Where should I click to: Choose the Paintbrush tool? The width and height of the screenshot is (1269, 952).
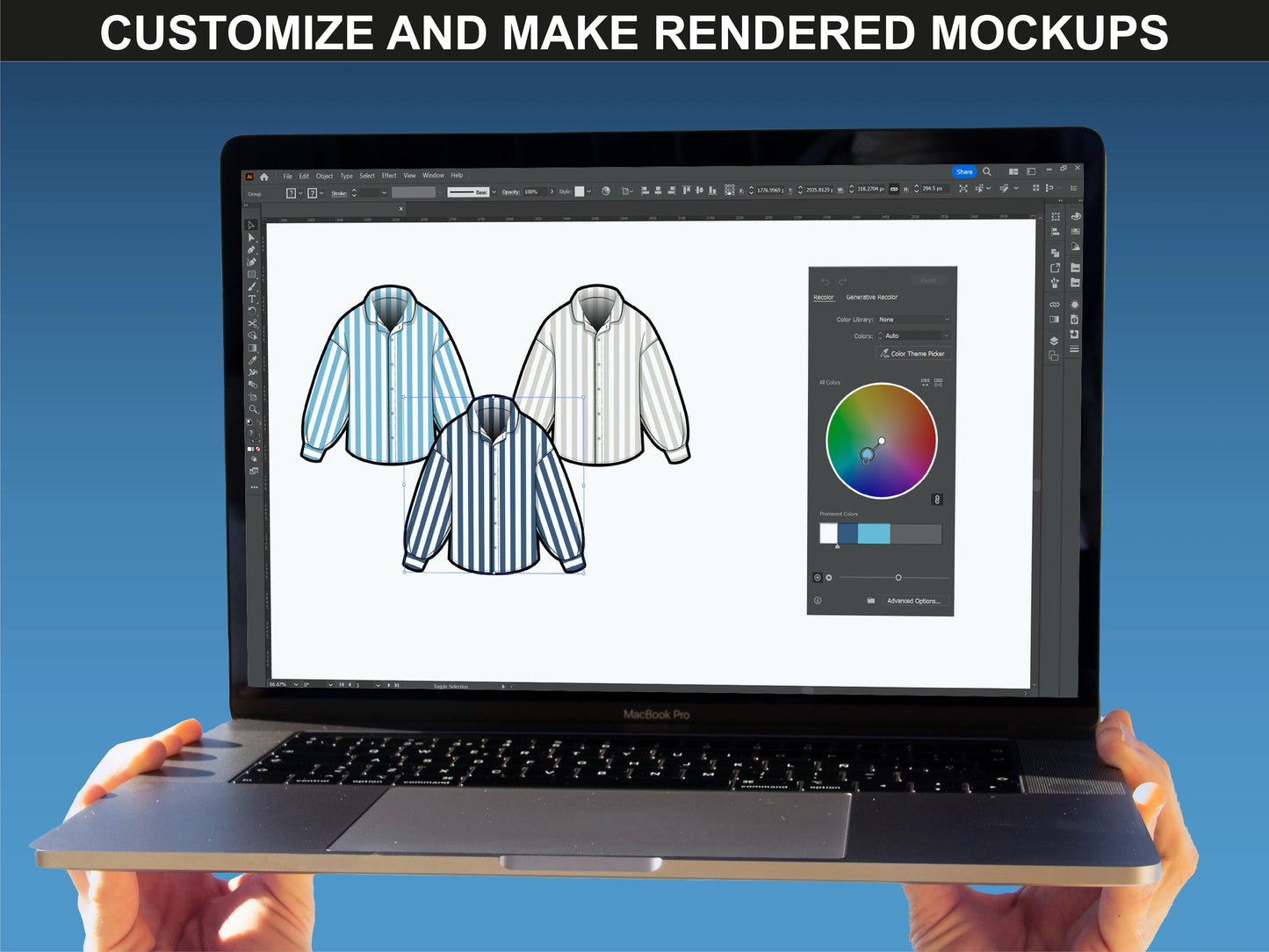pyautogui.click(x=252, y=287)
